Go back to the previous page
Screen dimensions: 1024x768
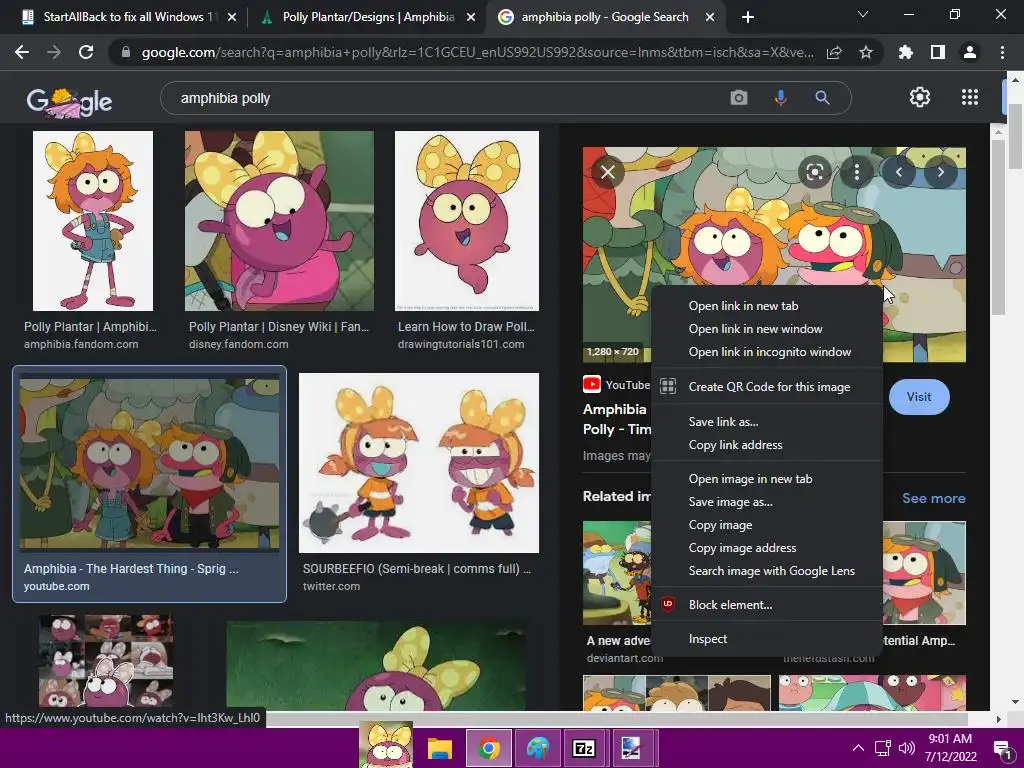click(22, 52)
